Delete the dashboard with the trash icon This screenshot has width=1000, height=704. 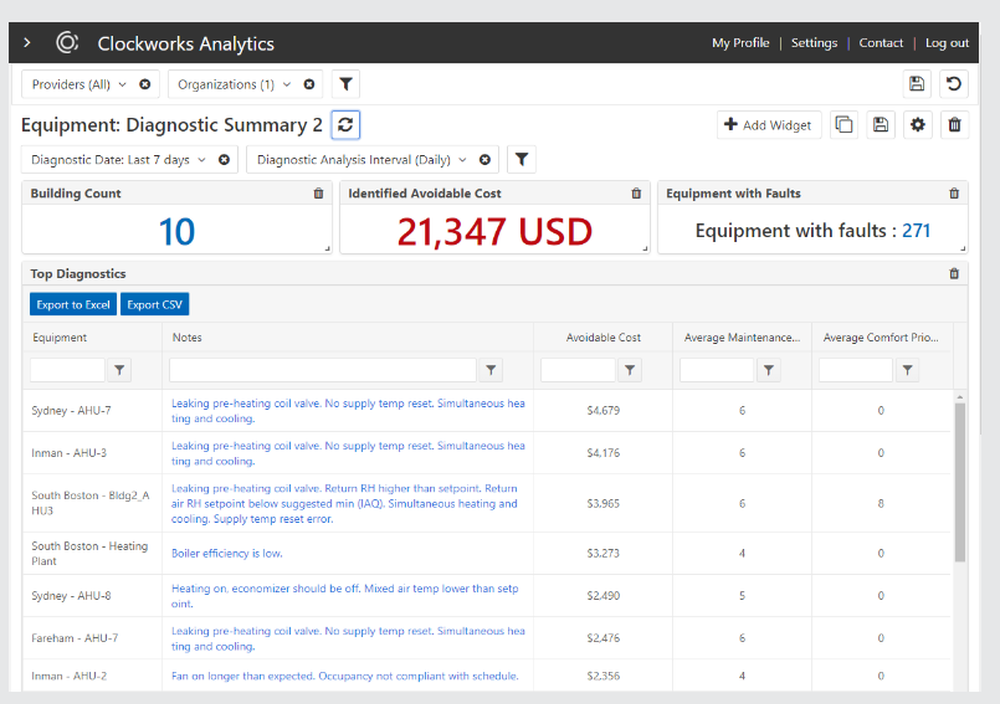[x=955, y=124]
